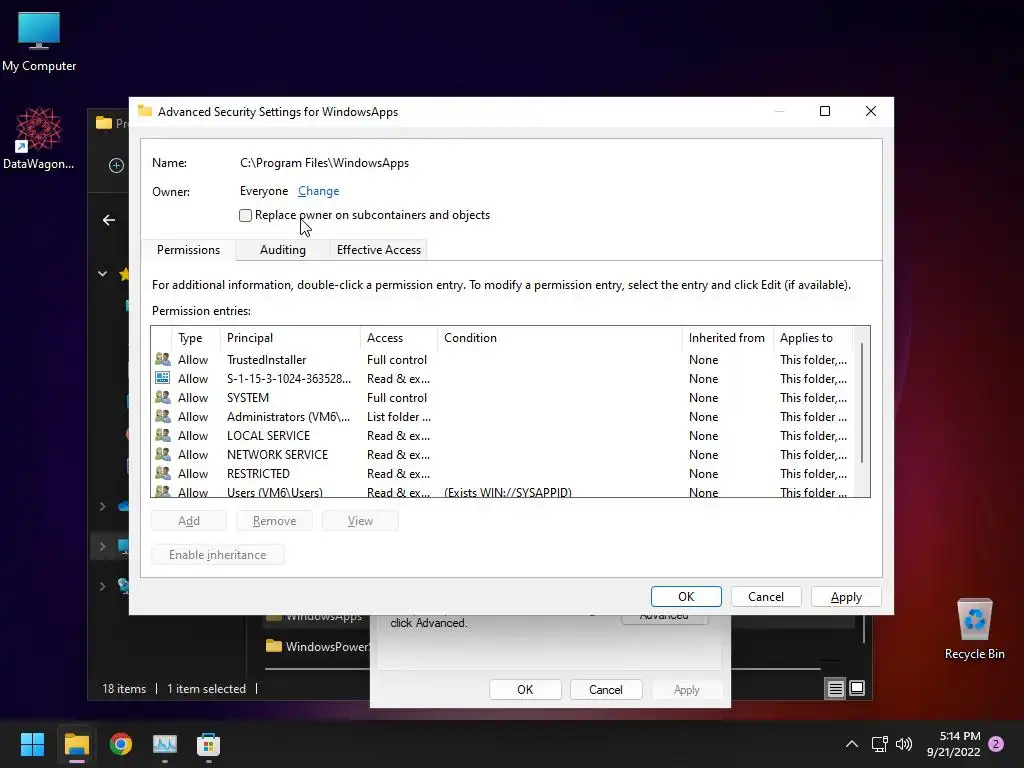The height and width of the screenshot is (768, 1024).
Task: Click the Change owner link
Action: click(319, 191)
